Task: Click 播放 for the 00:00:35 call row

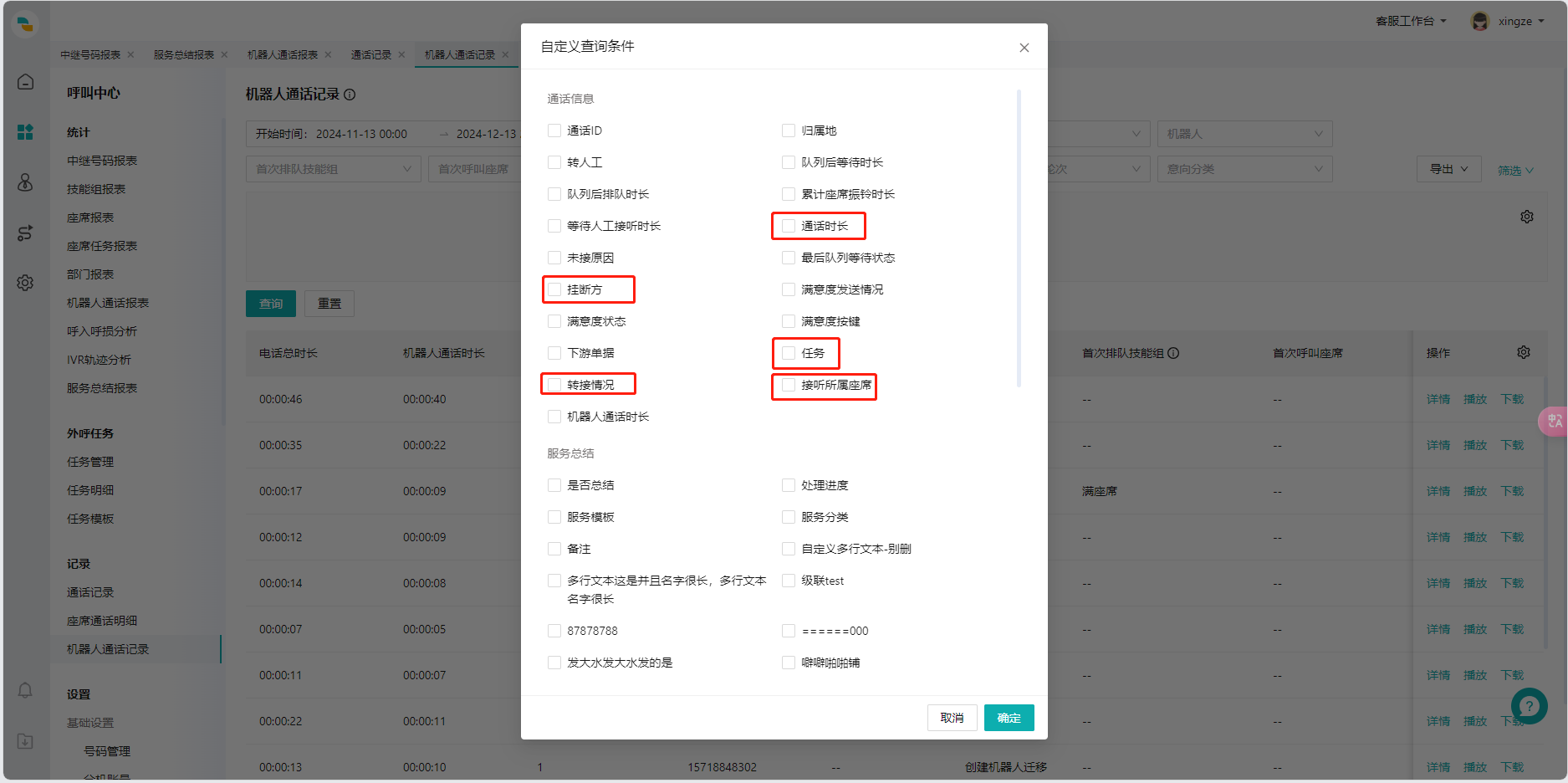Action: point(1475,445)
